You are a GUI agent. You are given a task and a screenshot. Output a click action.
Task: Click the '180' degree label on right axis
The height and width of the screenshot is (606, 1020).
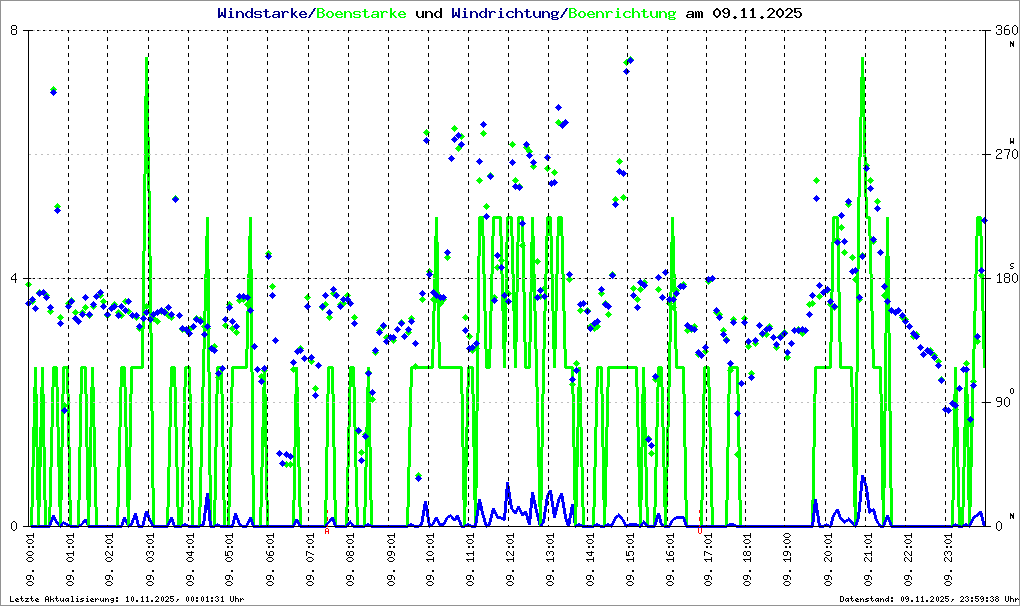(x=1005, y=279)
